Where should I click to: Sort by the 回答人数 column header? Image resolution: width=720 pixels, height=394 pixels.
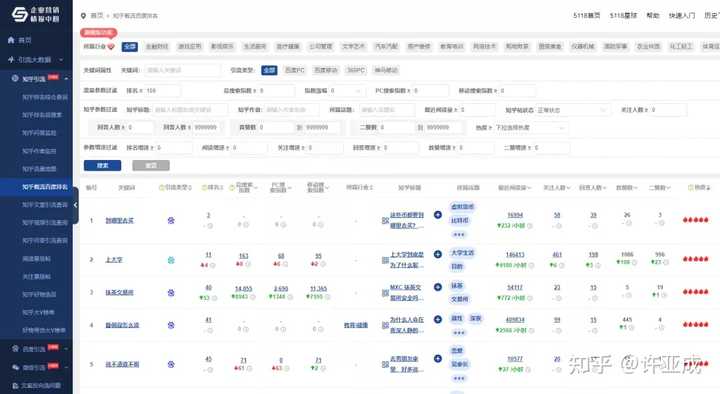592,187
